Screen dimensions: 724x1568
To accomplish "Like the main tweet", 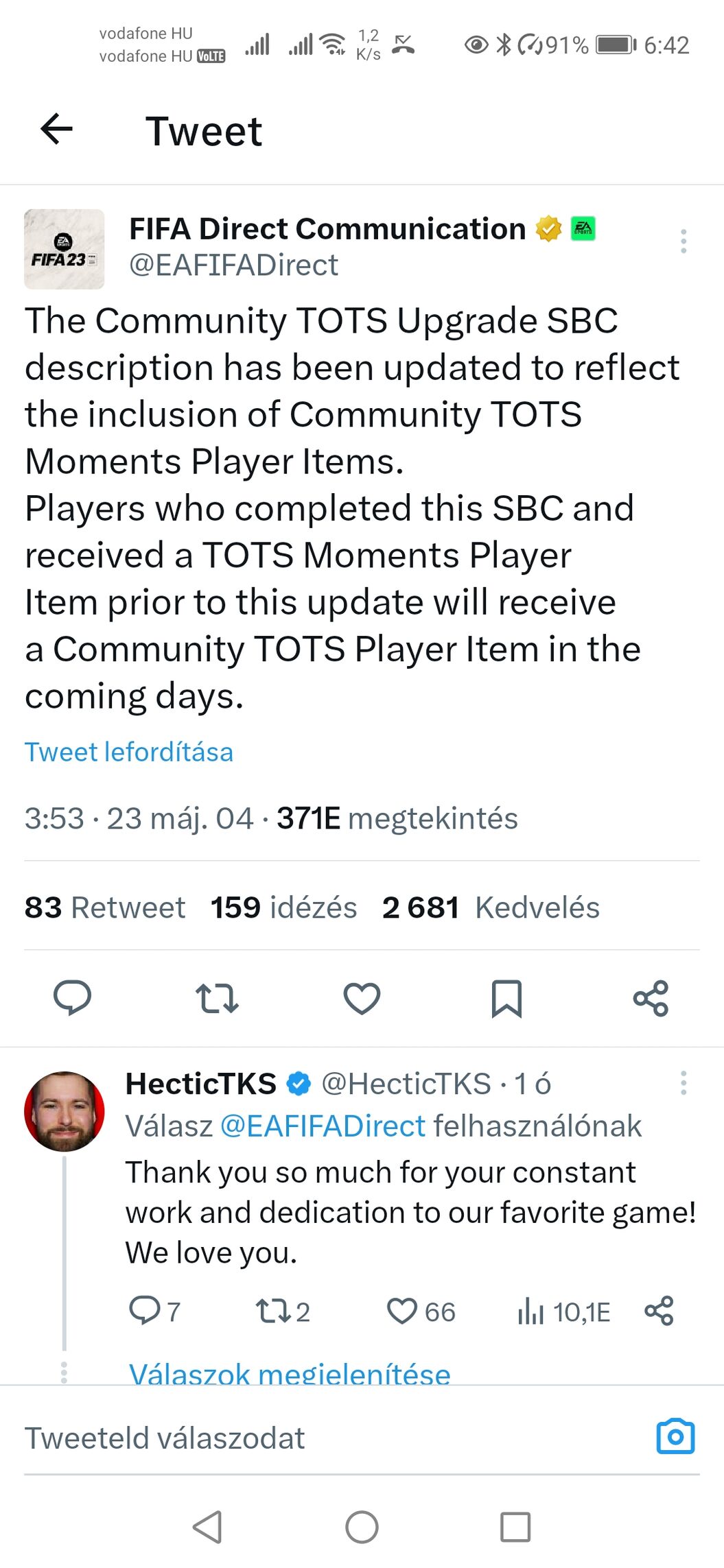I will (362, 998).
